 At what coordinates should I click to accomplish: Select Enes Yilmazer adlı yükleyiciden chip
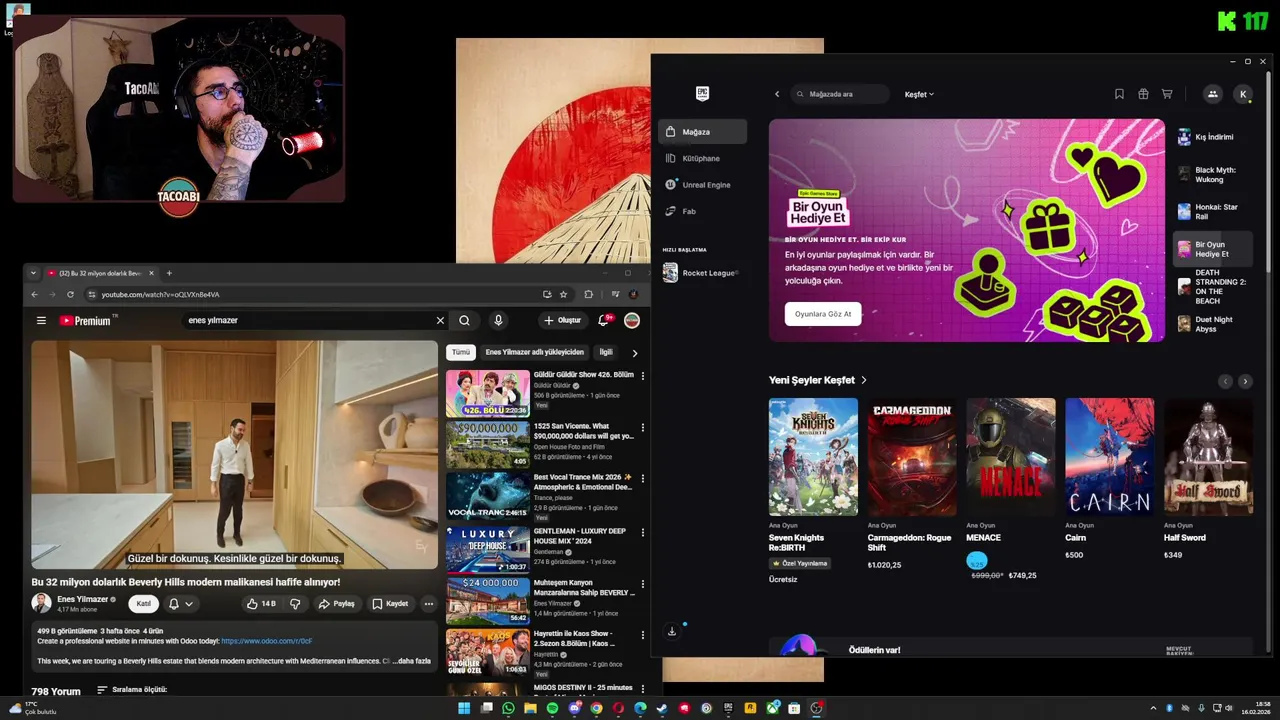point(534,352)
